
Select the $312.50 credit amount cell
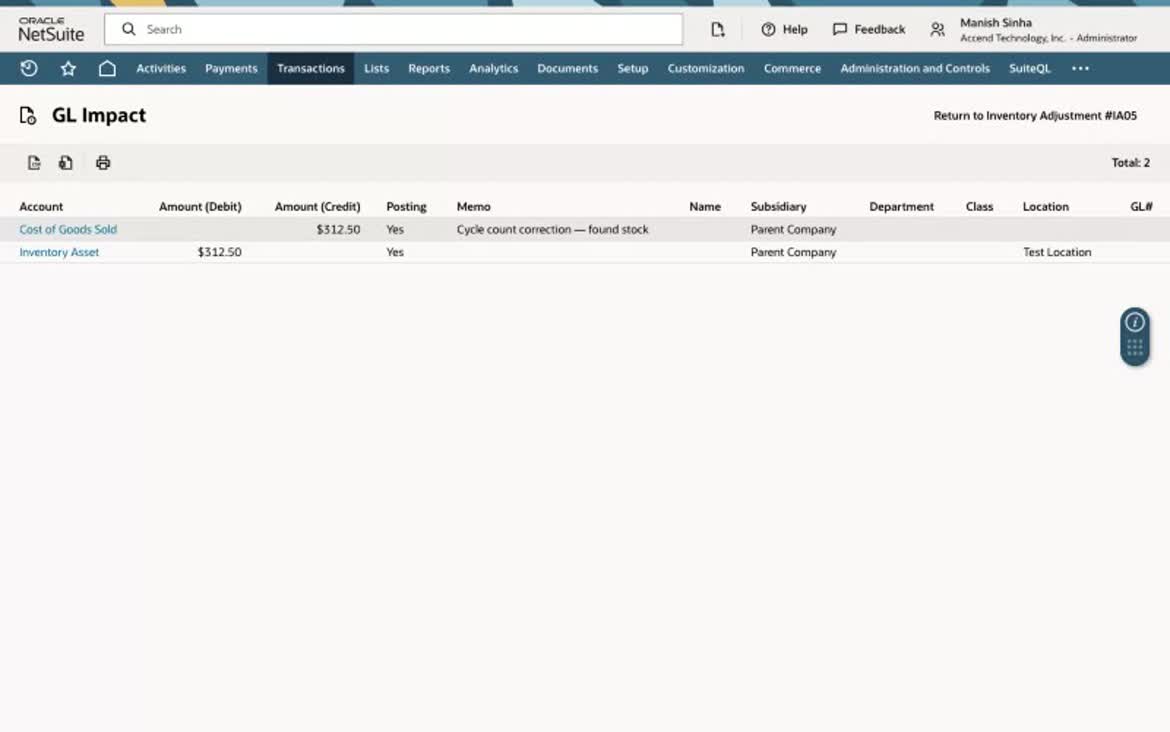[338, 230]
